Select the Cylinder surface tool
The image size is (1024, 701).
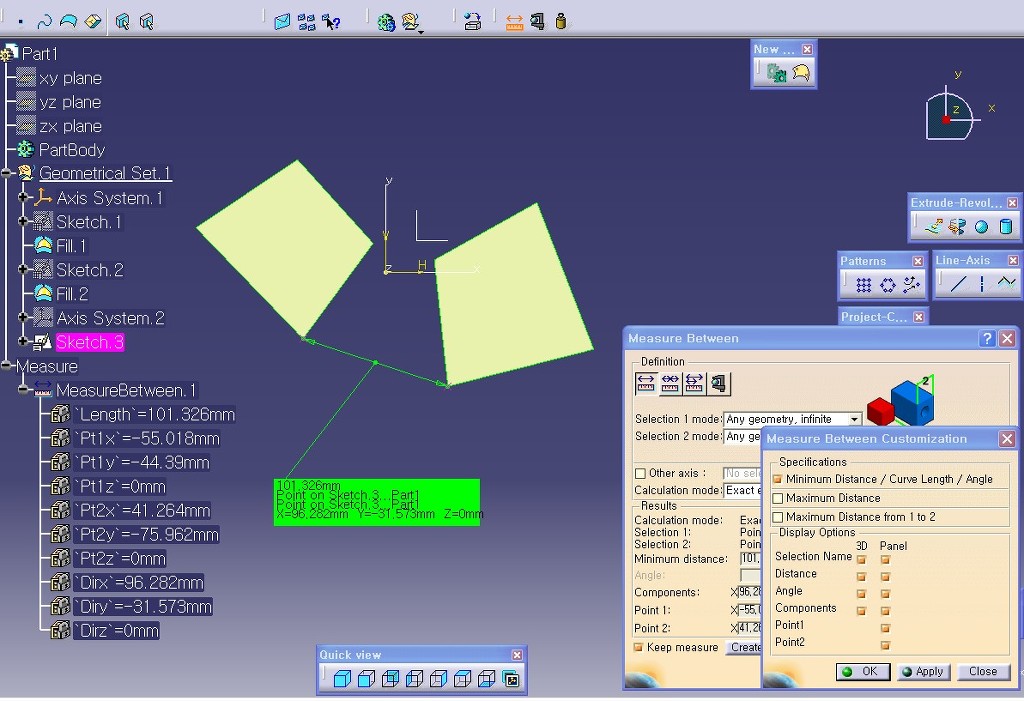click(1005, 227)
